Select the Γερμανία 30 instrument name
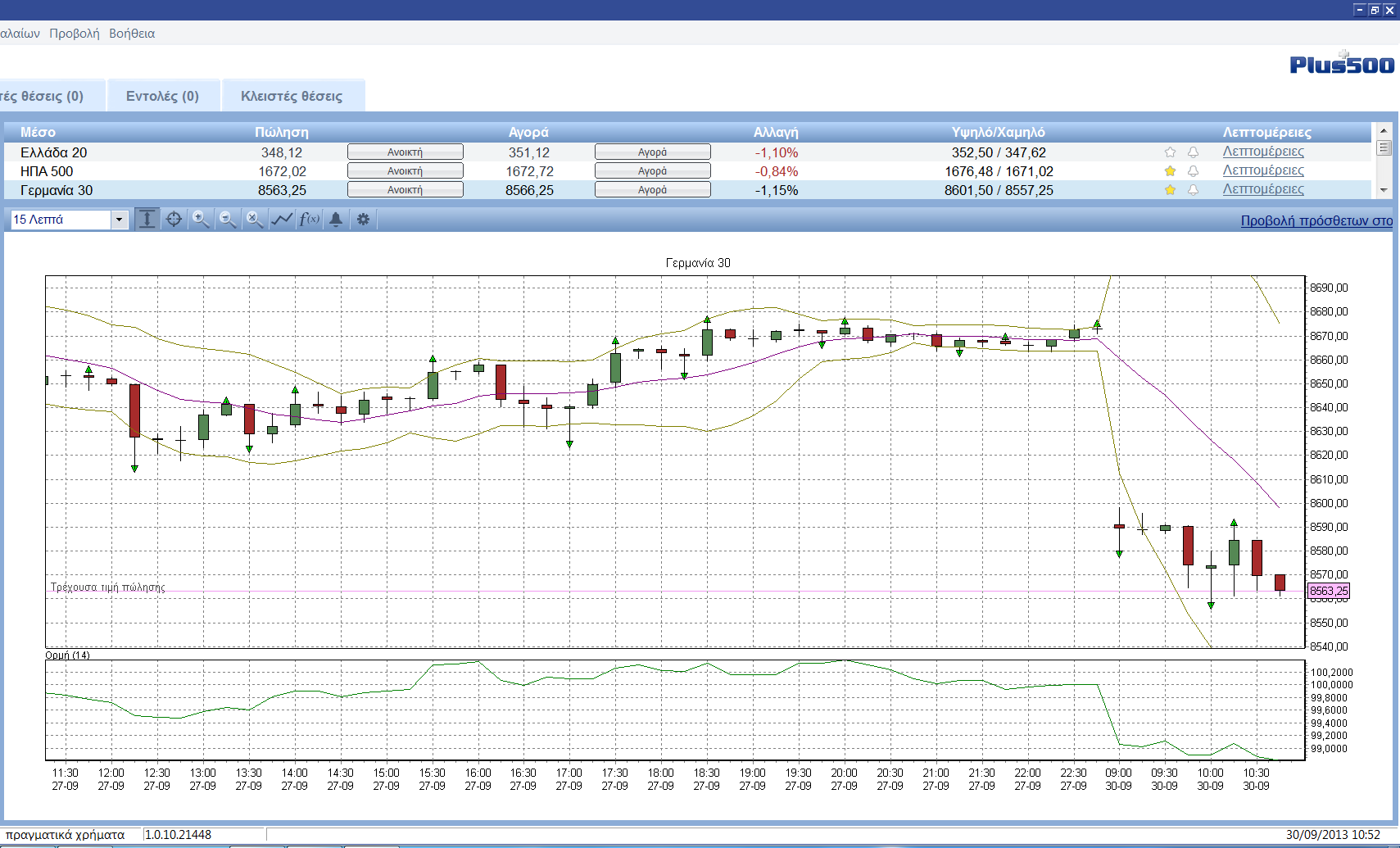 57,190
